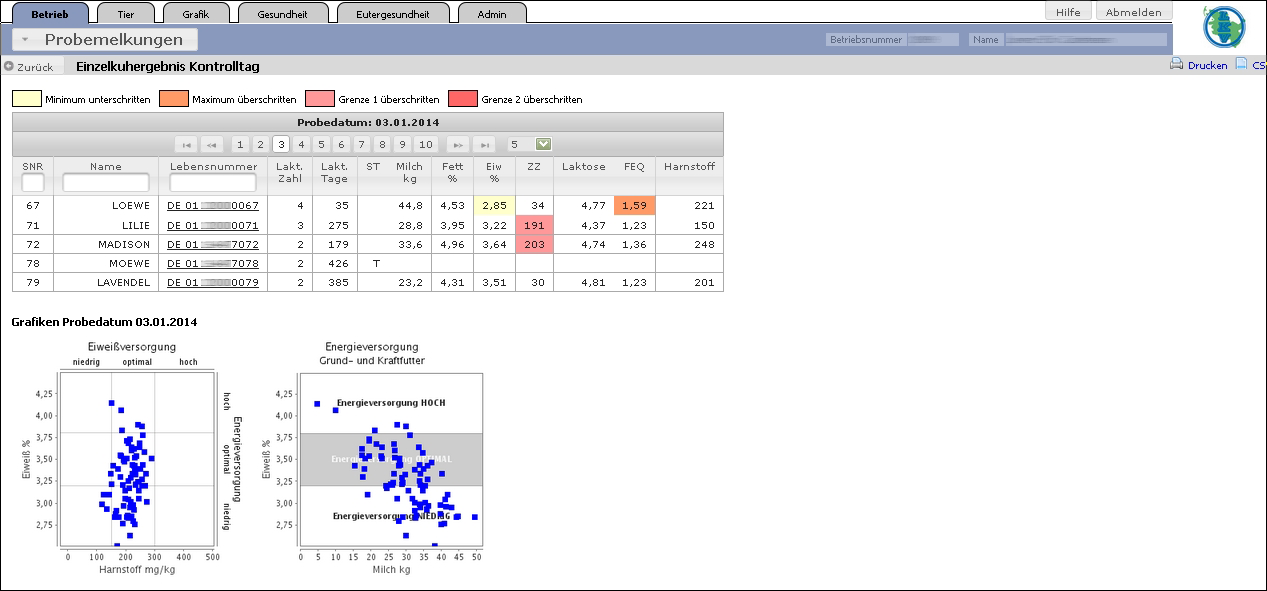
Task: Jump to last page of results
Action: coord(483,144)
